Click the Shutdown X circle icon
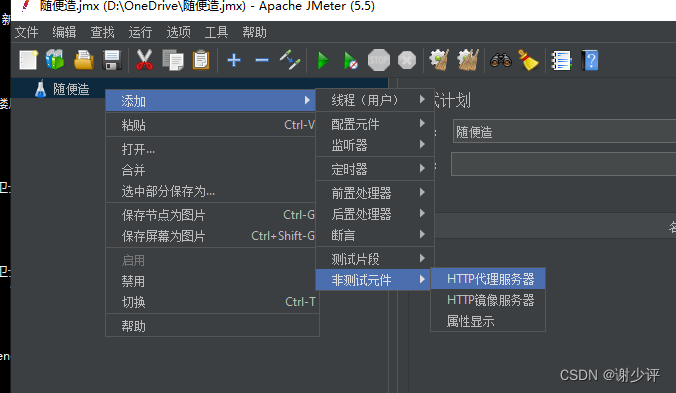 (407, 60)
